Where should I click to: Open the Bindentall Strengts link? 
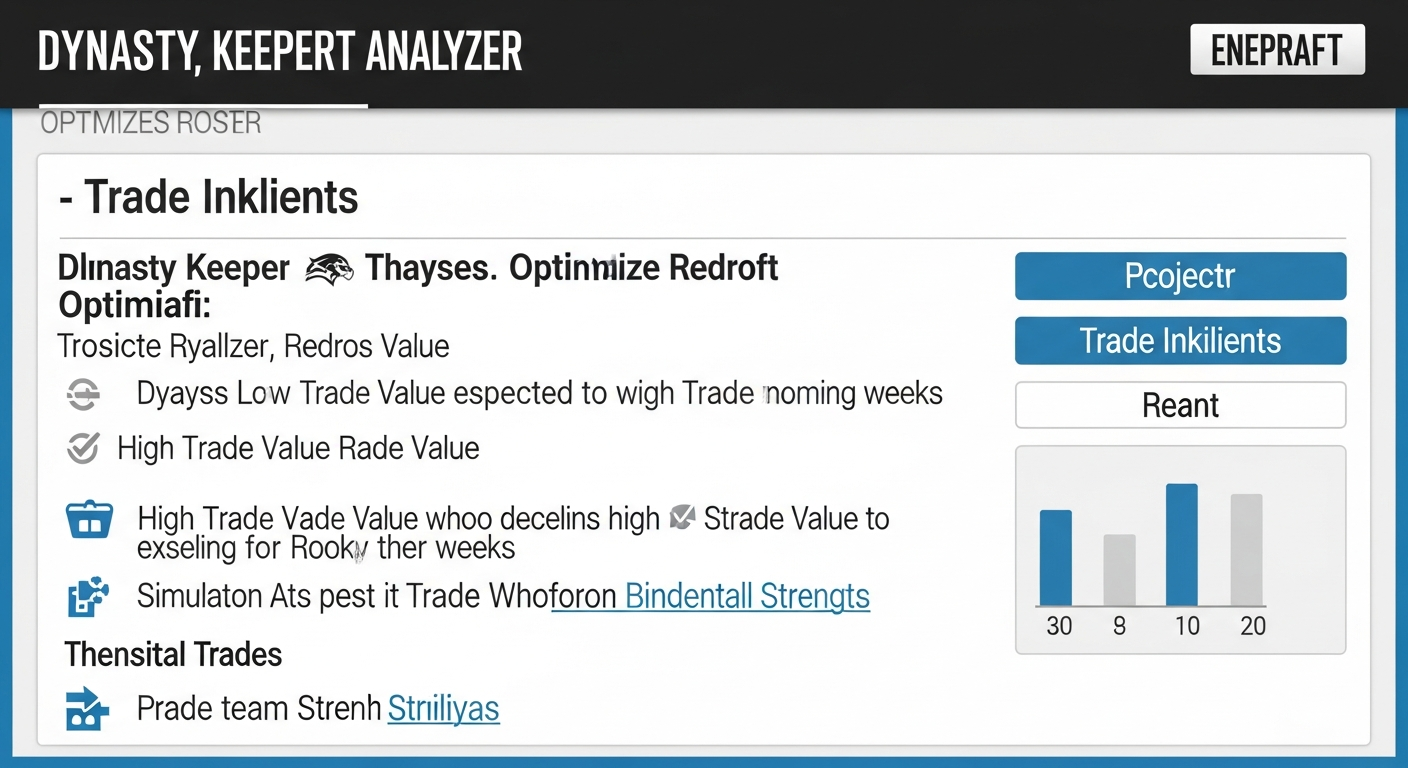pyautogui.click(x=745, y=596)
